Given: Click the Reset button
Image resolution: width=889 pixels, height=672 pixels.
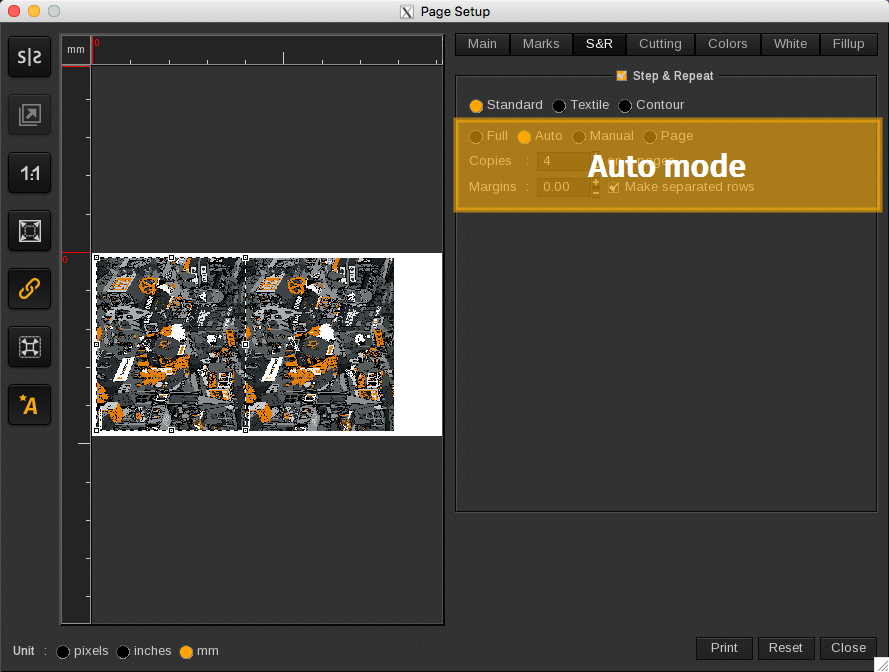Looking at the screenshot, I should (785, 648).
